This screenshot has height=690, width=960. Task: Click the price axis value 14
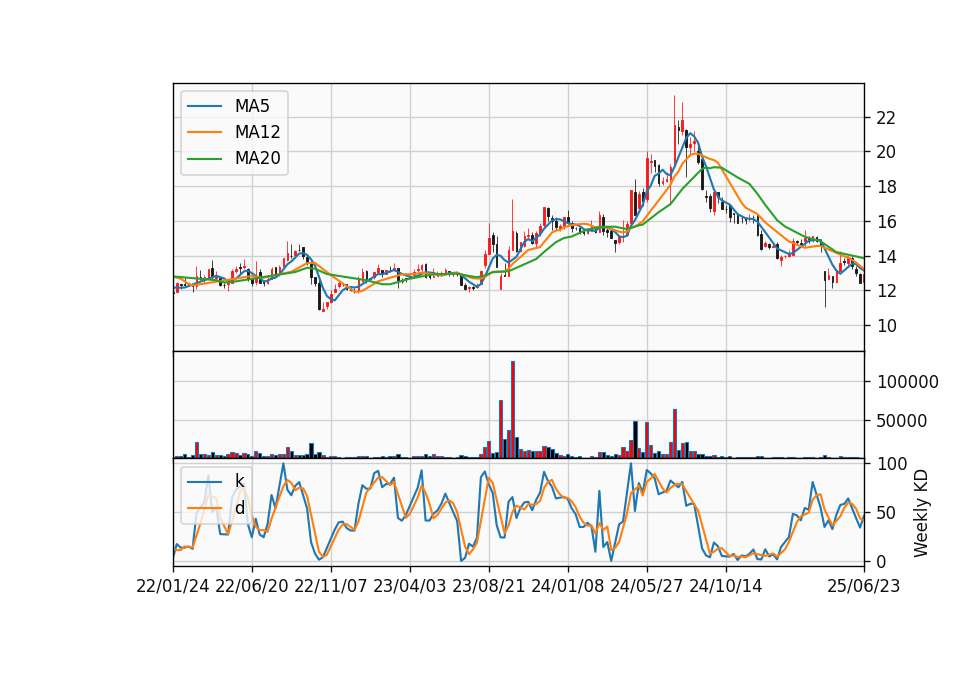pos(887,257)
